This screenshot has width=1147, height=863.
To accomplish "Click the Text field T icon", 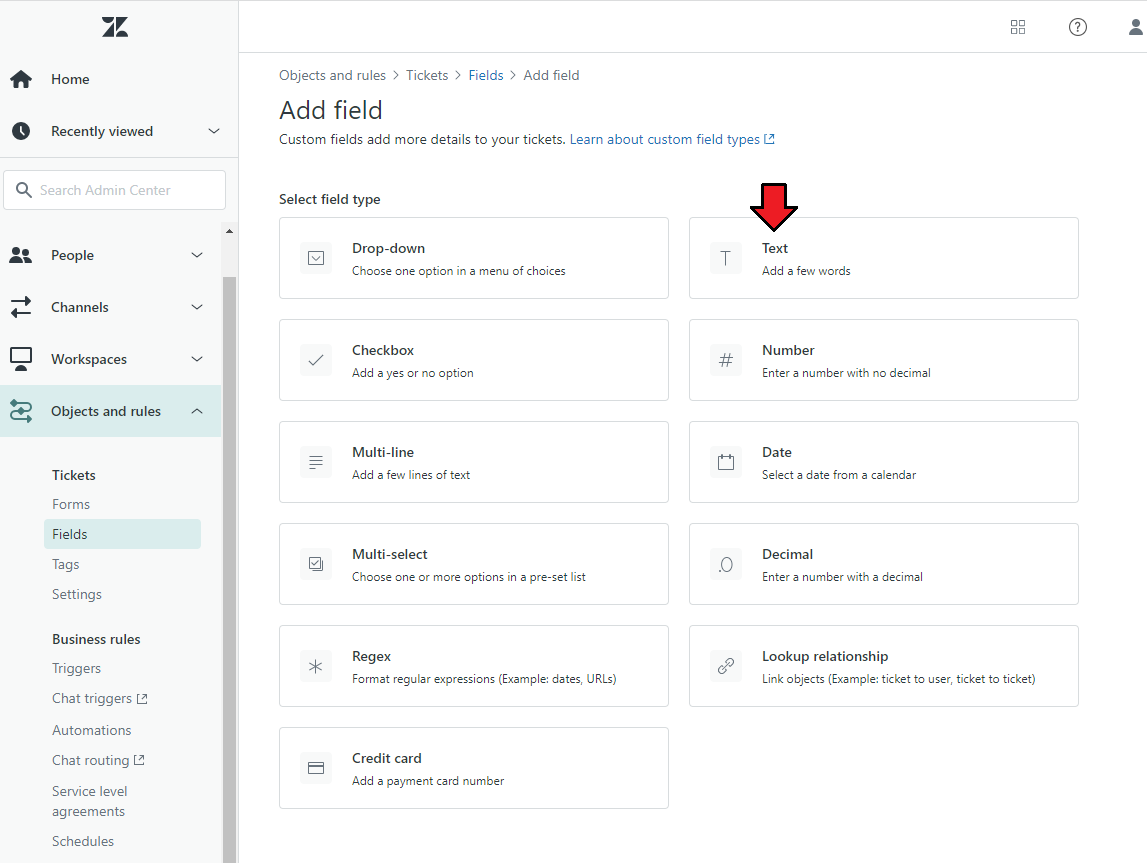I will click(x=726, y=258).
